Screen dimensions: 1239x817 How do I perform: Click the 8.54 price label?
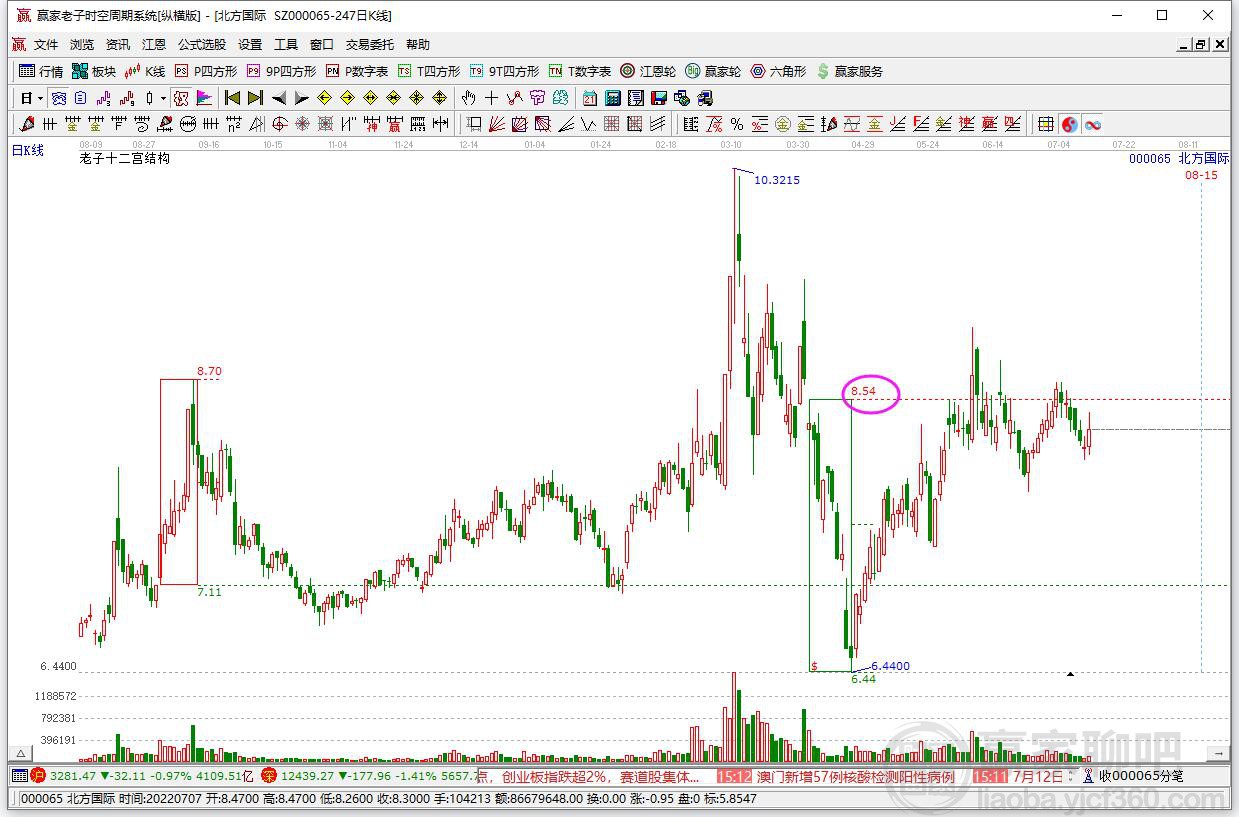[863, 391]
